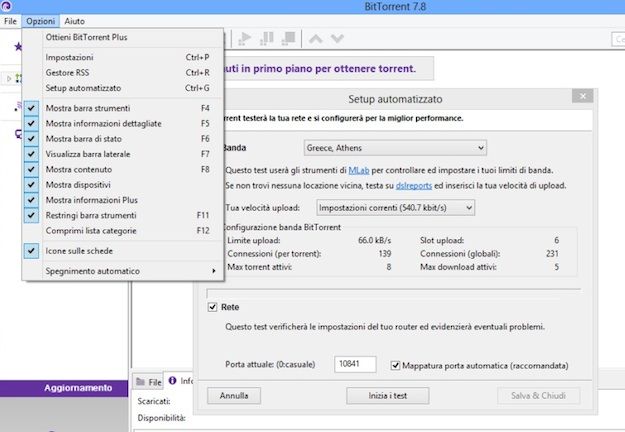Image resolution: width=625 pixels, height=432 pixels.
Task: Open the dslreports link
Action: [x=414, y=185]
